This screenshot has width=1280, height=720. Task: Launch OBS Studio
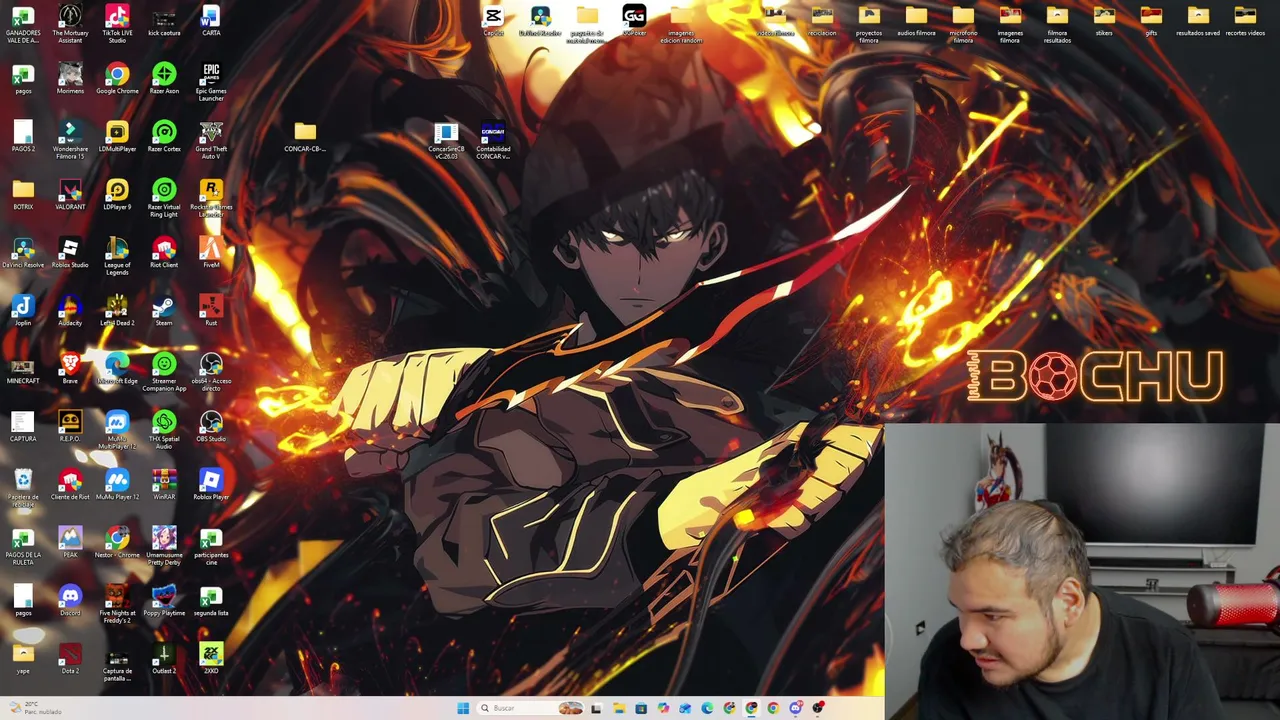pyautogui.click(x=211, y=427)
